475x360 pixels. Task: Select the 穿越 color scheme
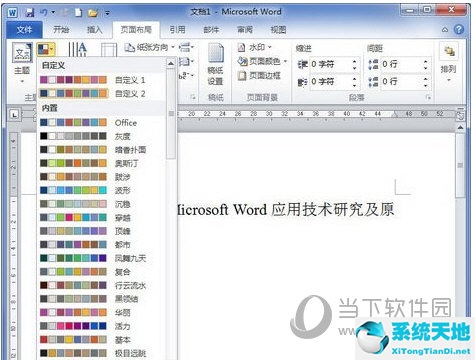[102, 218]
